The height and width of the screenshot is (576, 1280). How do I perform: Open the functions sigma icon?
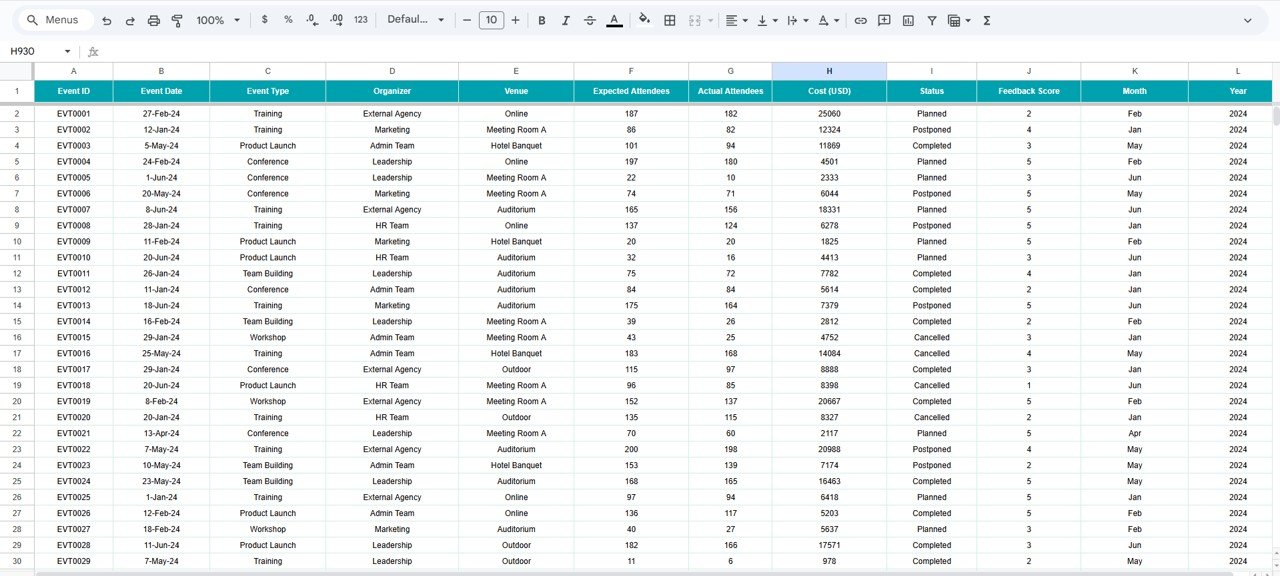[987, 20]
